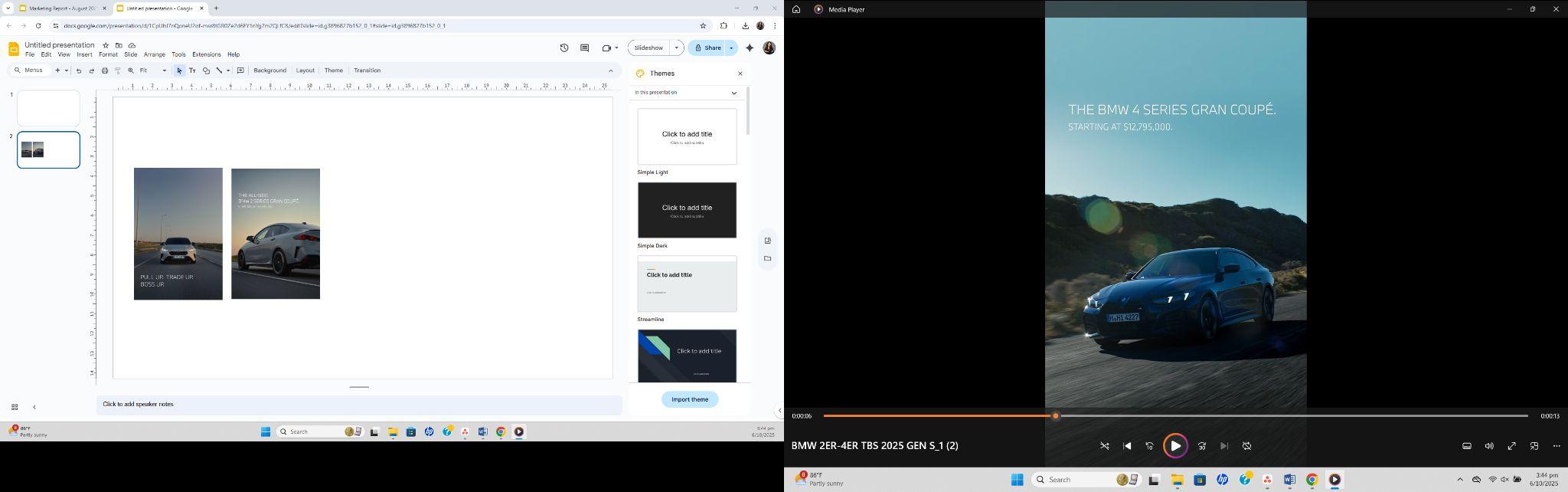Open new slide dropdown arrow
1568x492 pixels.
click(x=67, y=71)
